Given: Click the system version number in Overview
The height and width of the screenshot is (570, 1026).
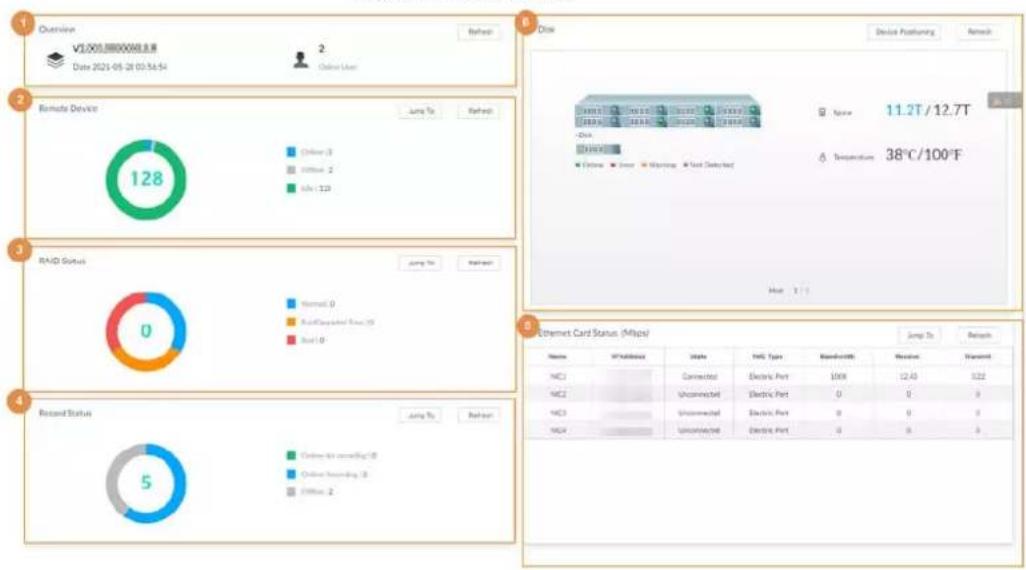Looking at the screenshot, I should pyautogui.click(x=115, y=48).
